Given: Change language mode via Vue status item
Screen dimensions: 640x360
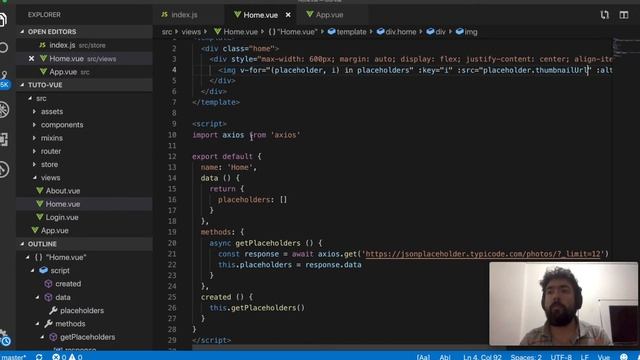Looking at the screenshot, I should [x=604, y=357].
